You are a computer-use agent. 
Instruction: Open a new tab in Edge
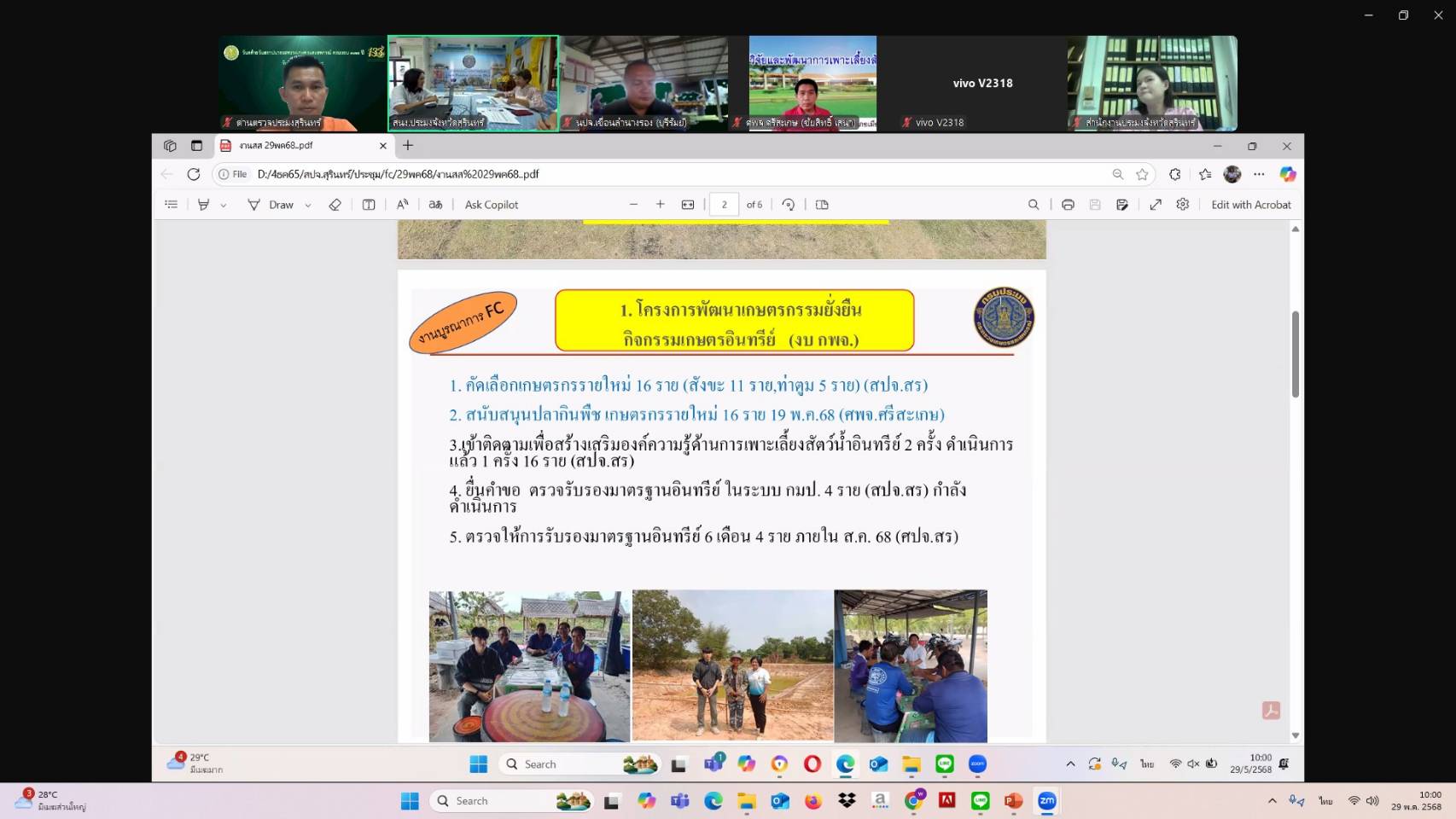pos(408,146)
